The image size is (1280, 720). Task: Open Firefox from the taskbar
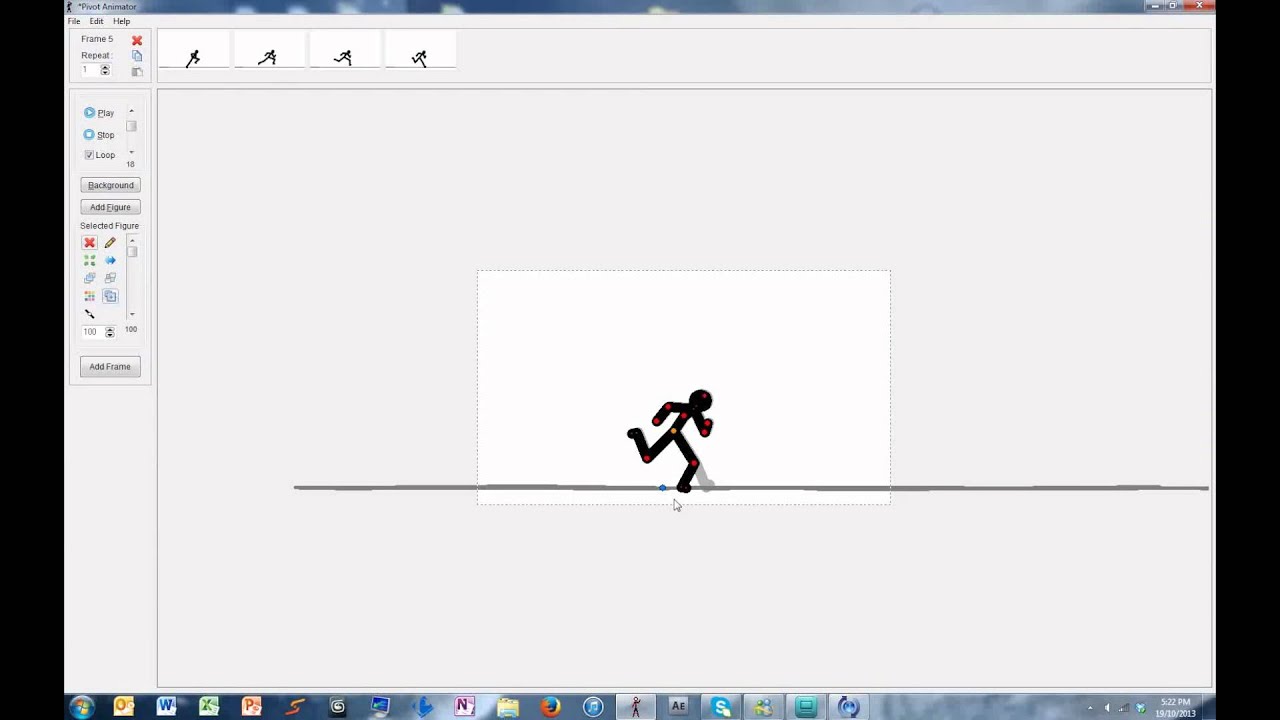point(550,707)
